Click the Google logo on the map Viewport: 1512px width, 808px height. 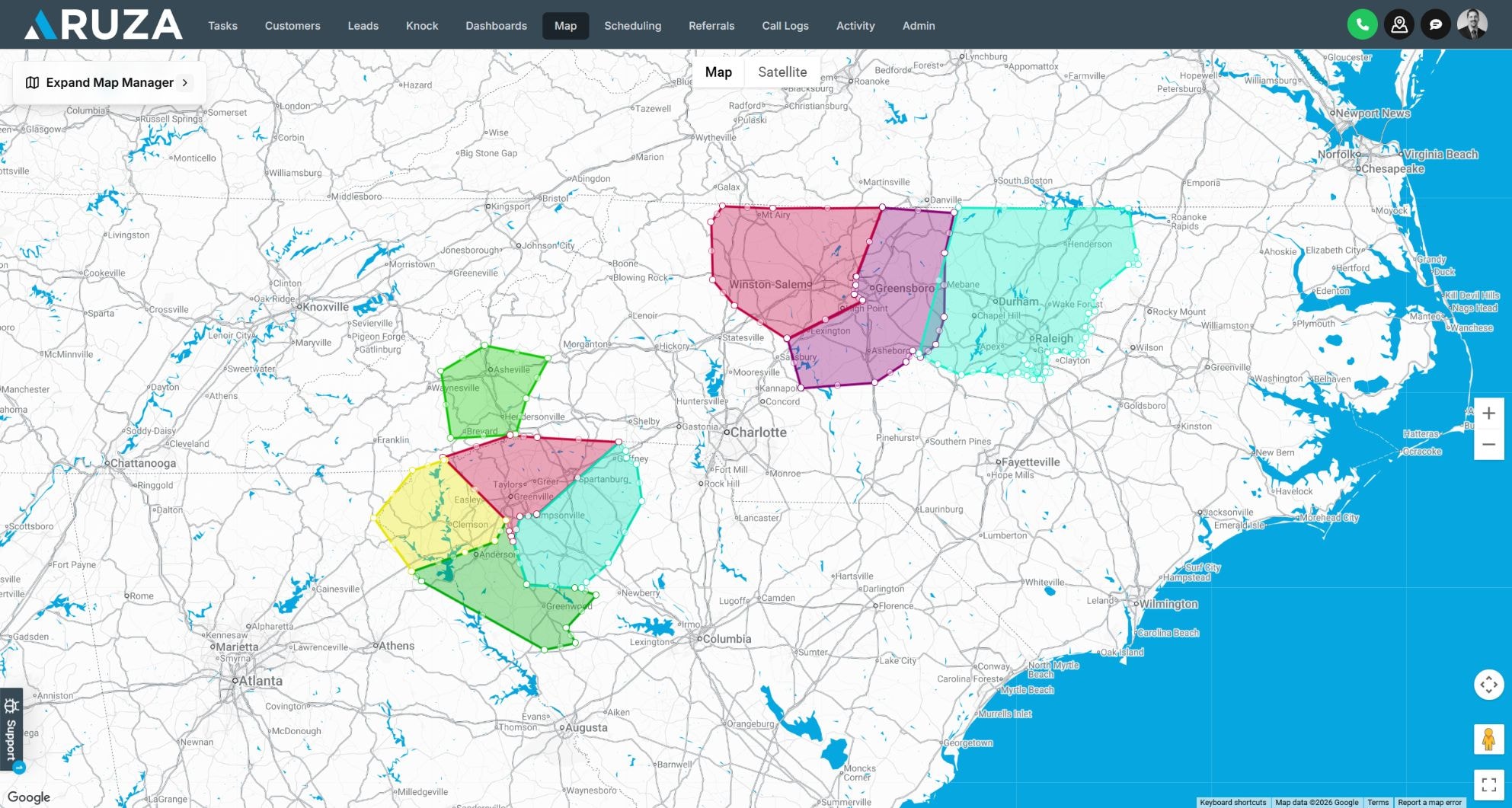29,797
